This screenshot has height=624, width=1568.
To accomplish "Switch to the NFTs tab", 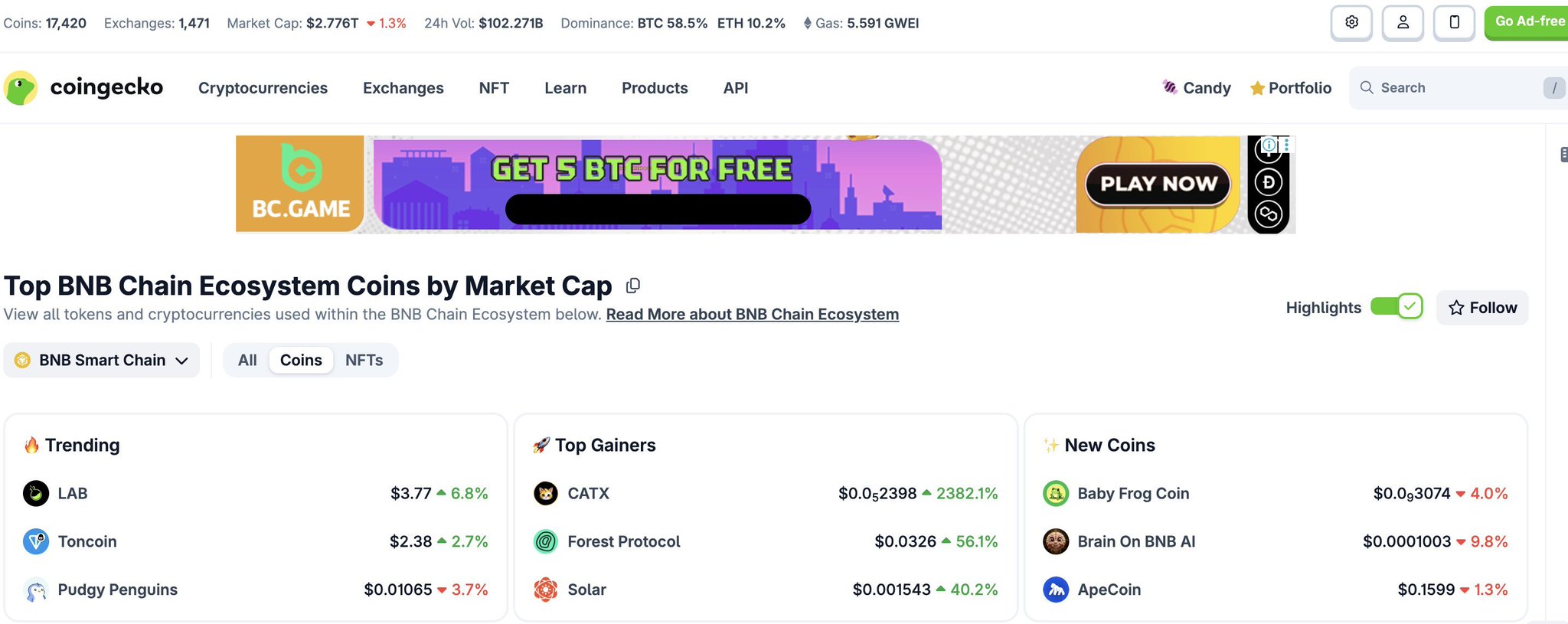I will (x=364, y=360).
